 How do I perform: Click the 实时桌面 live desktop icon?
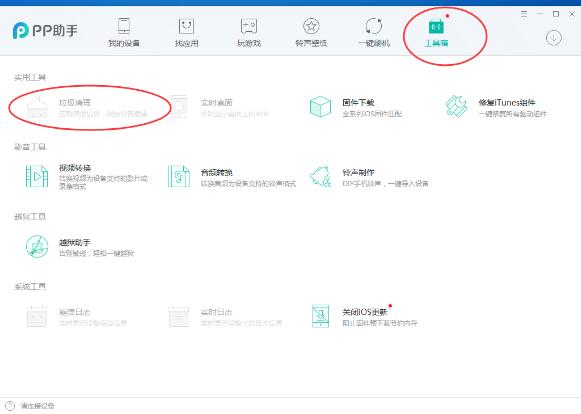tap(179, 107)
